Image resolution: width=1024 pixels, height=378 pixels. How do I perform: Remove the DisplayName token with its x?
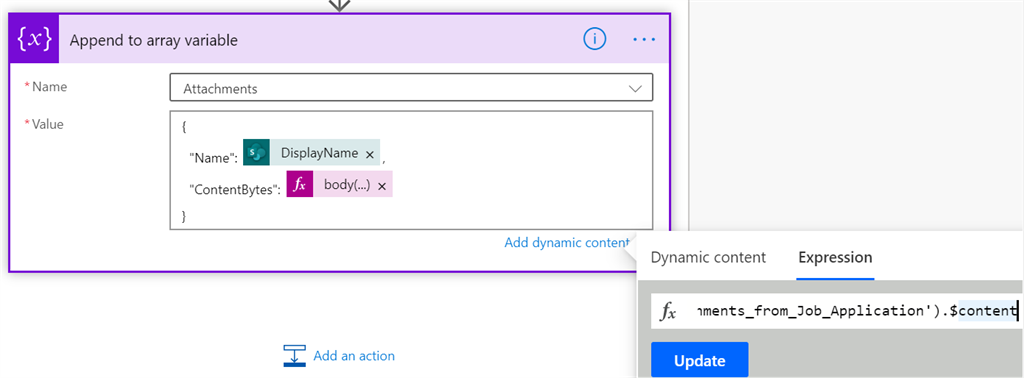click(369, 155)
